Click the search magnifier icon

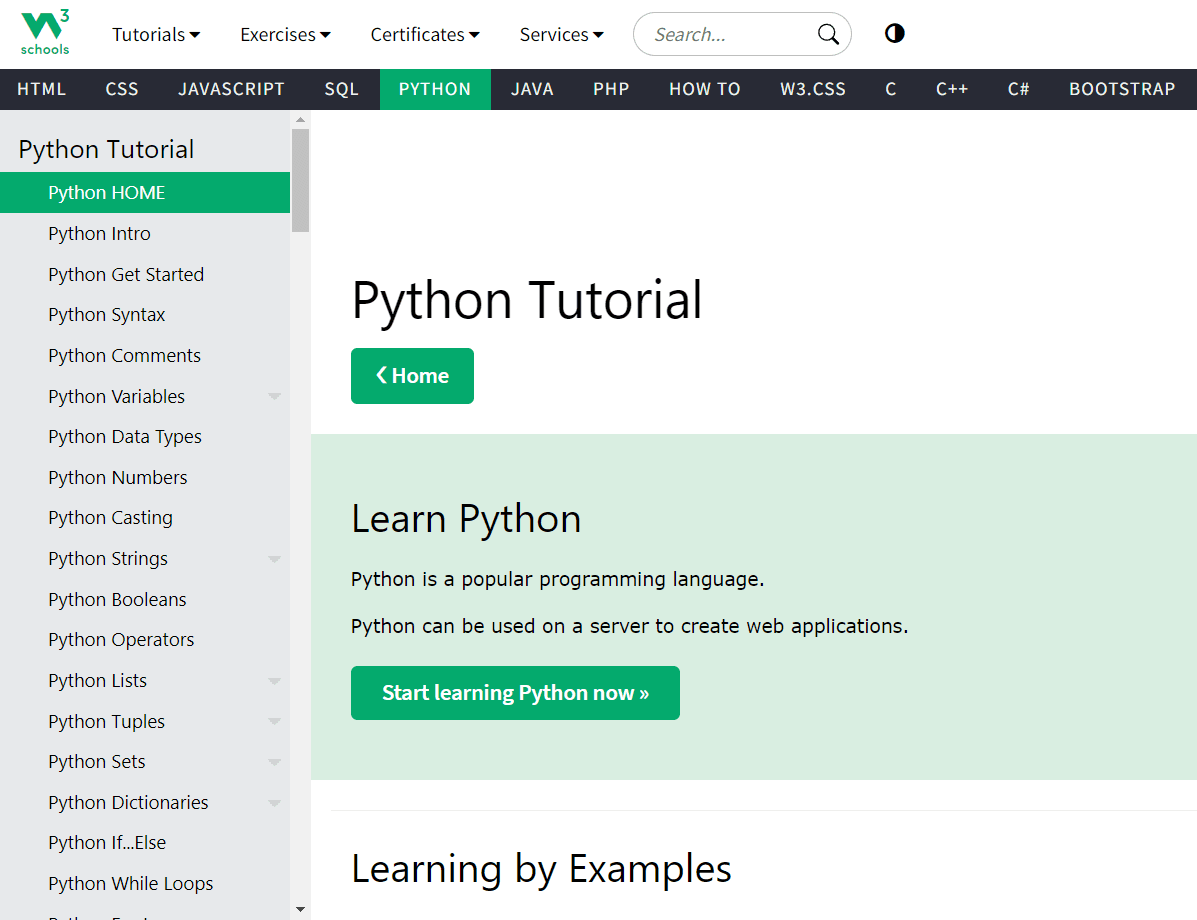828,35
